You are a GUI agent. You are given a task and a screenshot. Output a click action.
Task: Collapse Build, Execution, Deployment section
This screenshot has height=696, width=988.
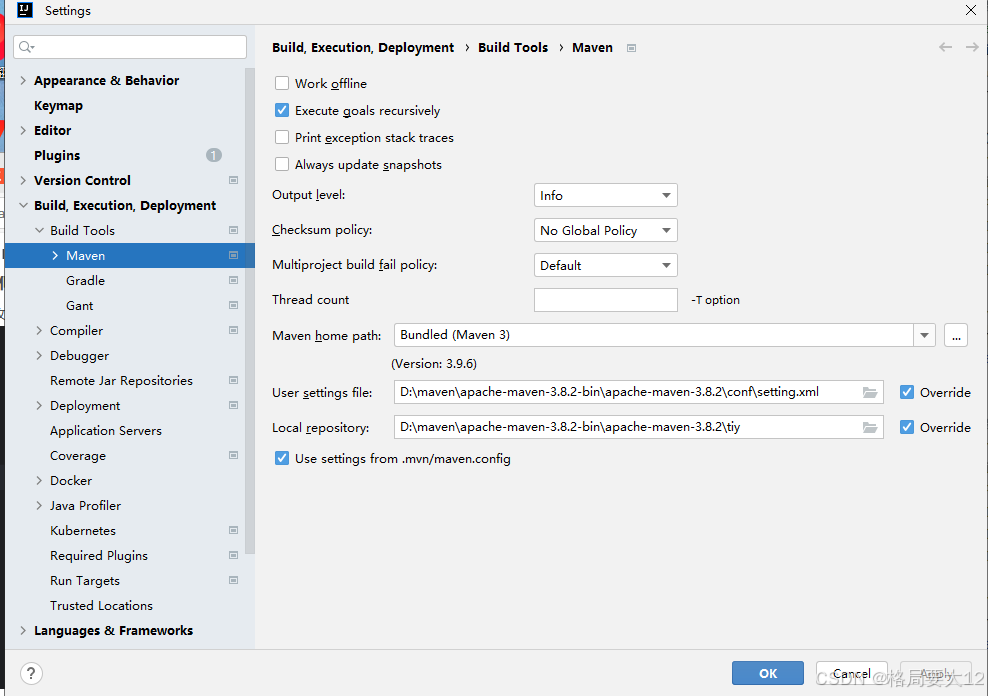pos(23,205)
